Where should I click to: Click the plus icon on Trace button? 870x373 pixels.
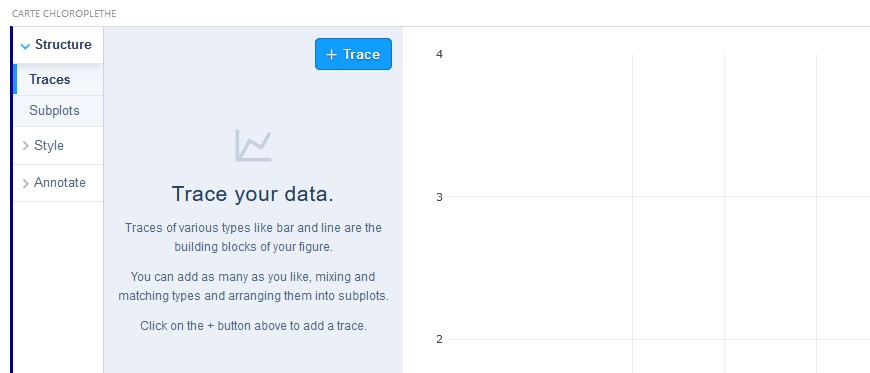click(331, 54)
